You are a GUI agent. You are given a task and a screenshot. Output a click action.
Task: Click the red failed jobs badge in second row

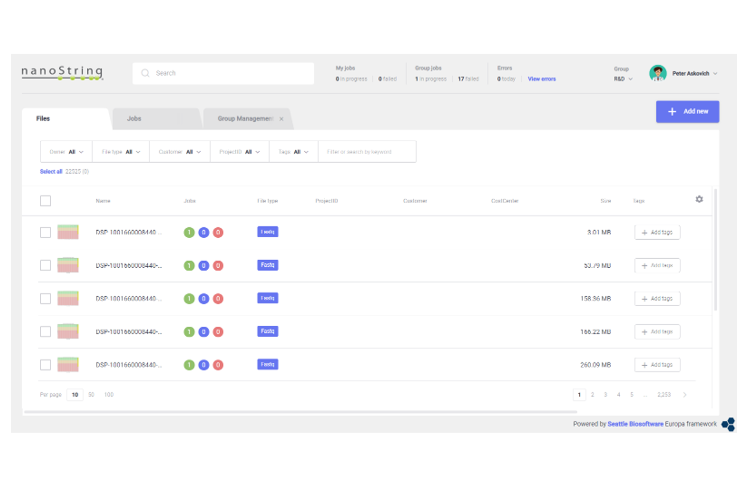click(218, 266)
